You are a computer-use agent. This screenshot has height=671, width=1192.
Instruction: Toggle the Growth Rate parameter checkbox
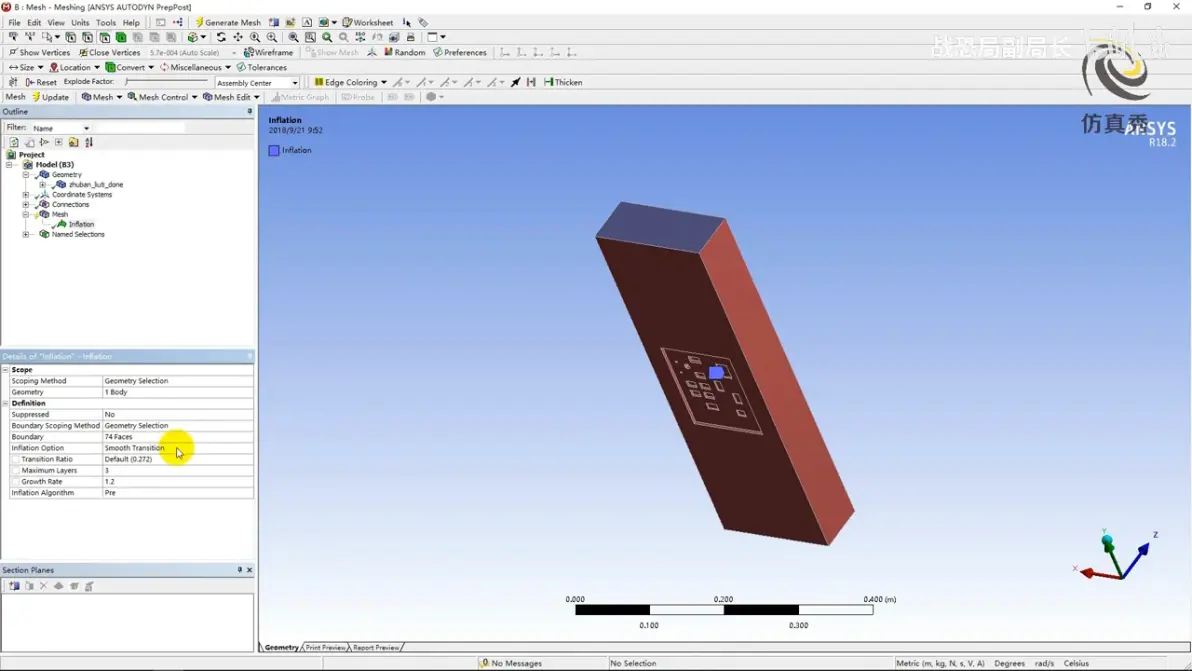(15, 482)
